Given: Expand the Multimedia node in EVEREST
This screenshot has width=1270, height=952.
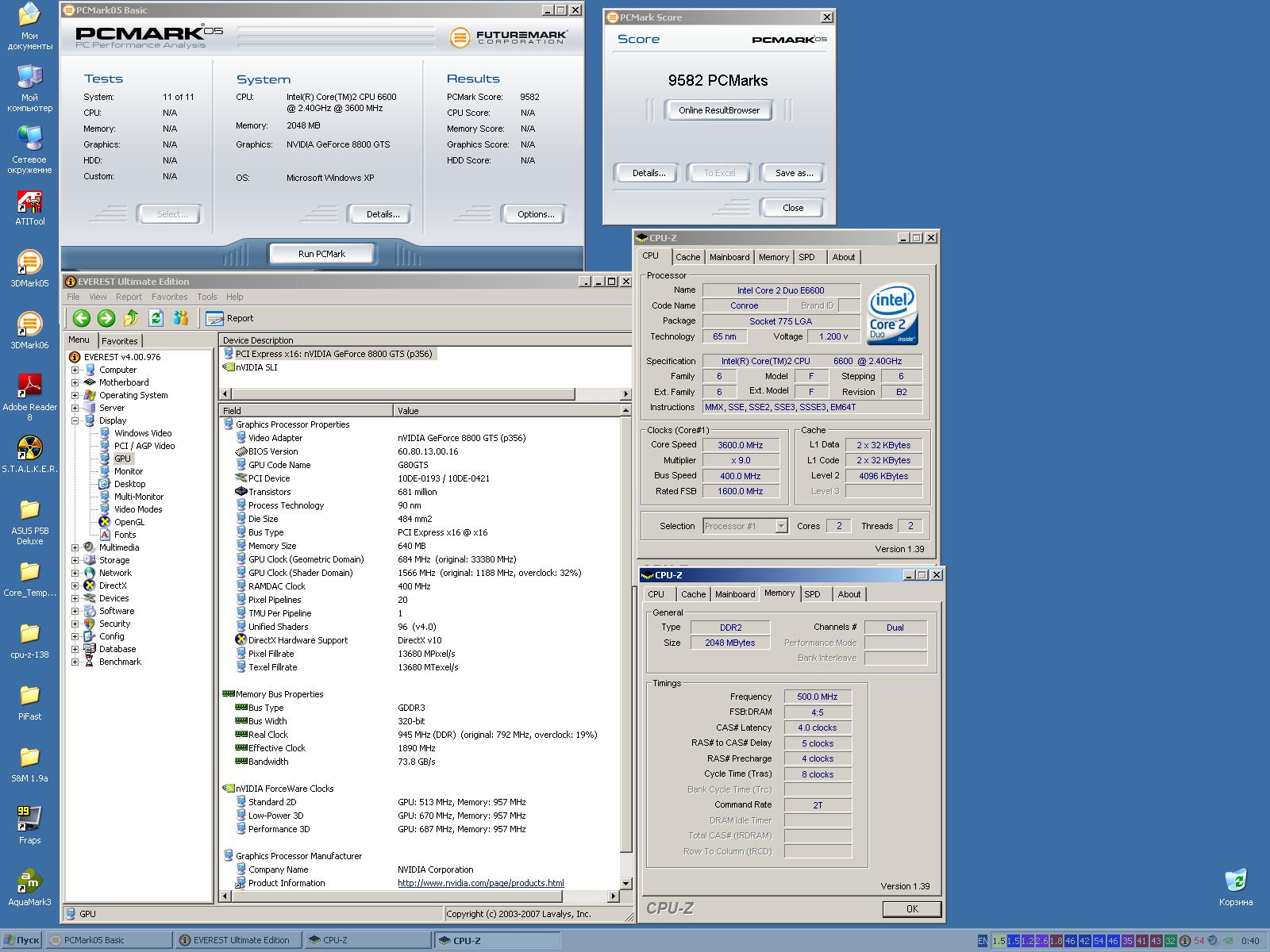Looking at the screenshot, I should click(75, 547).
